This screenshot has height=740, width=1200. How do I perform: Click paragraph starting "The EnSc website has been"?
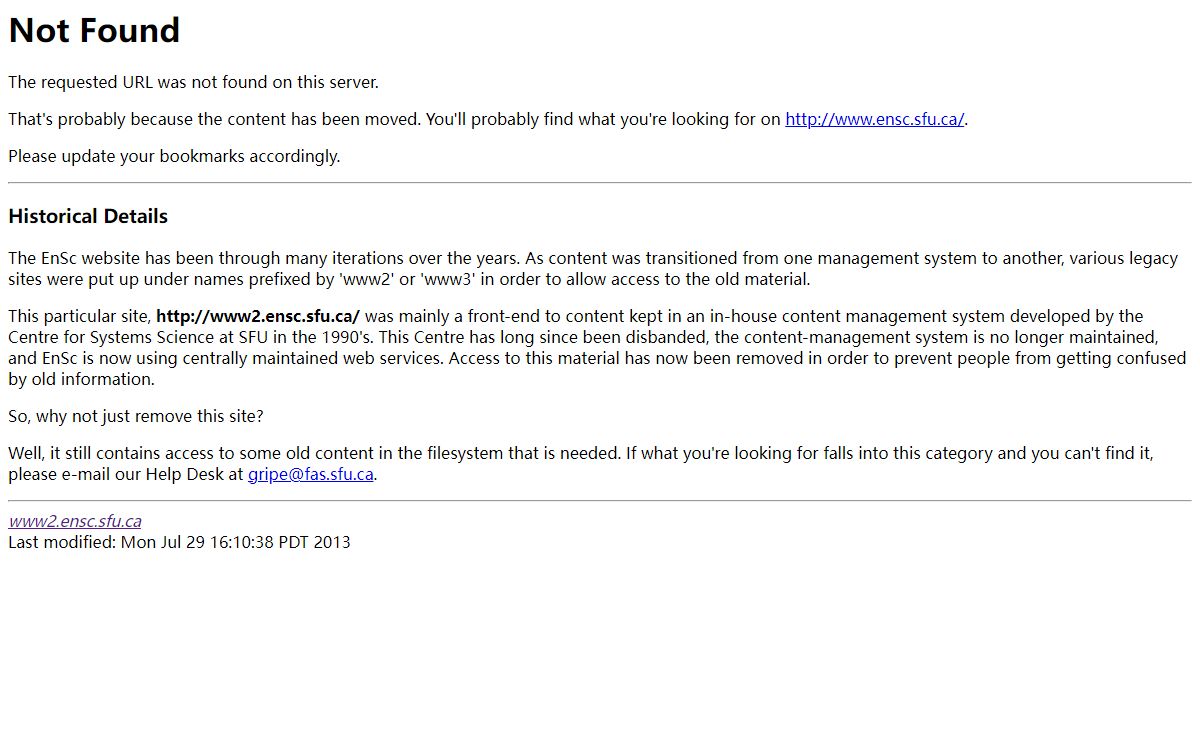pyautogui.click(x=593, y=269)
